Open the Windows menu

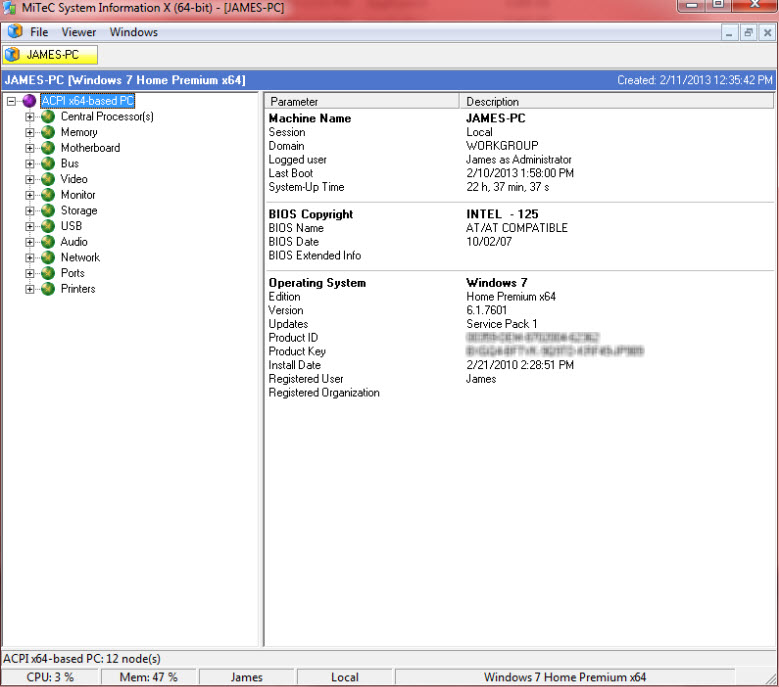click(x=134, y=32)
